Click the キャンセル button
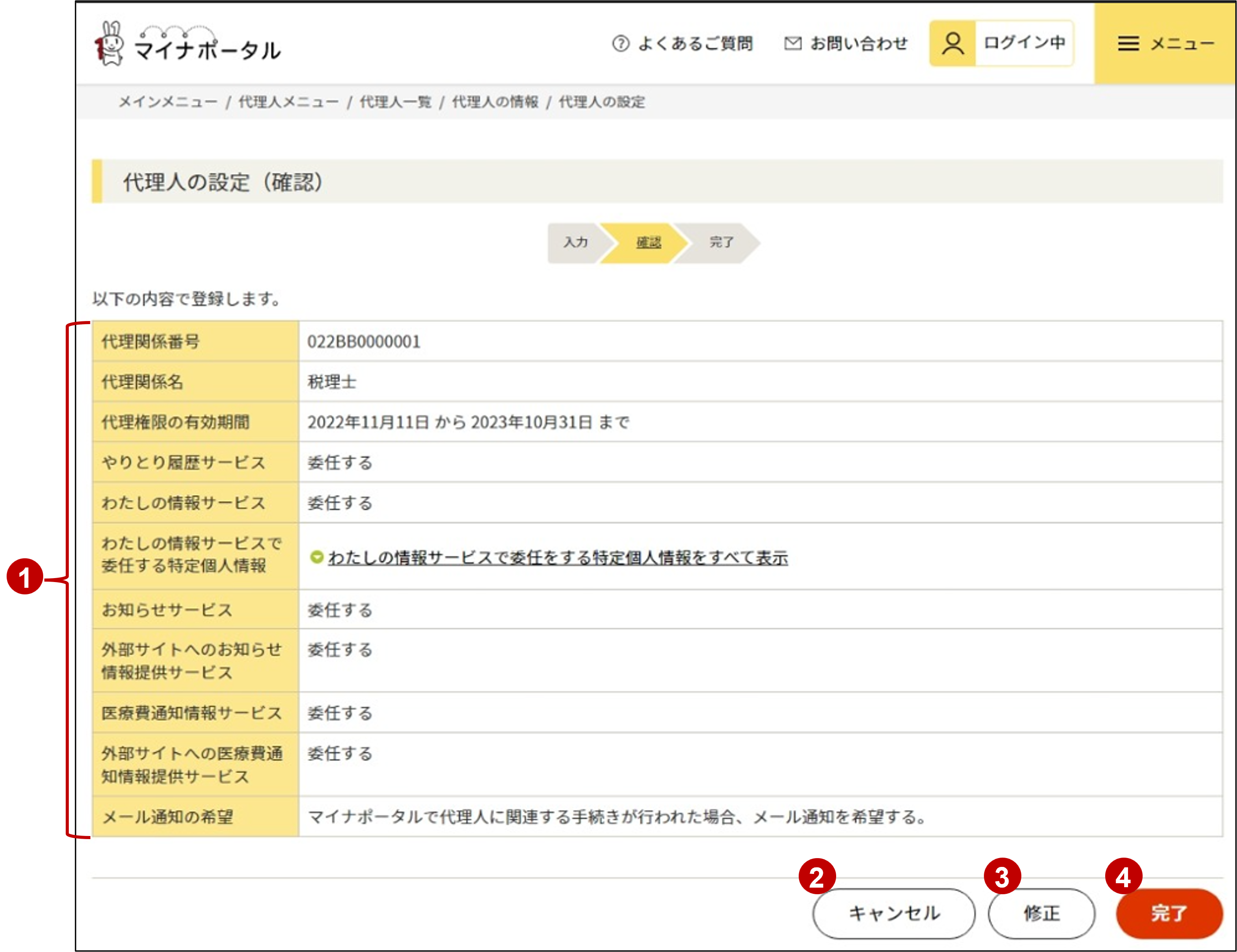Viewport: 1237px width, 952px height. click(x=894, y=913)
